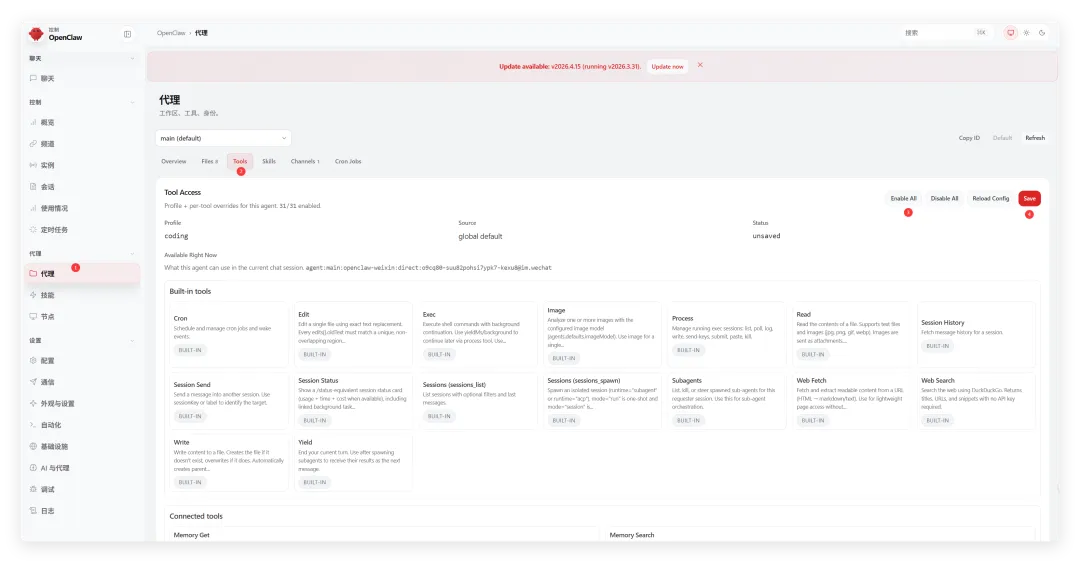Open the 概览 overview icon in sidebar

[33, 122]
